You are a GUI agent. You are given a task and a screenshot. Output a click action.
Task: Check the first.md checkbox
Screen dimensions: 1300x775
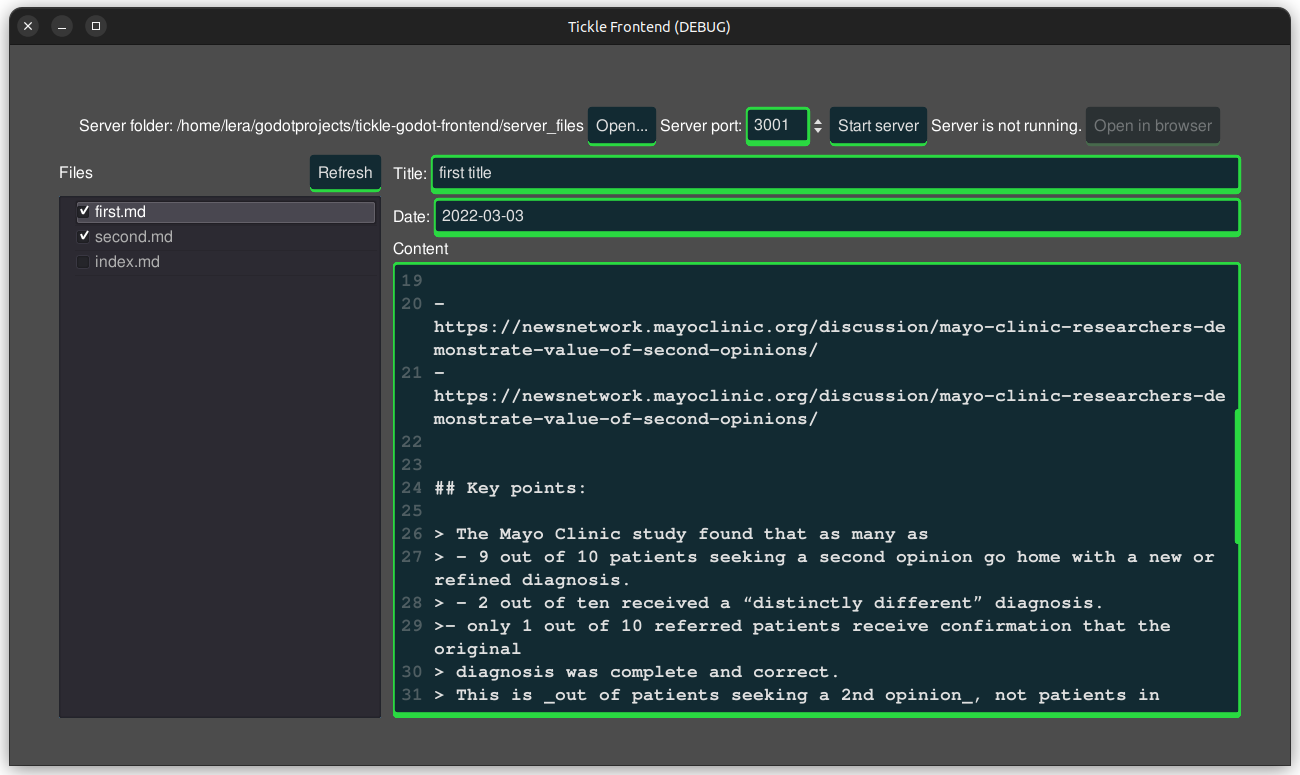coord(84,212)
